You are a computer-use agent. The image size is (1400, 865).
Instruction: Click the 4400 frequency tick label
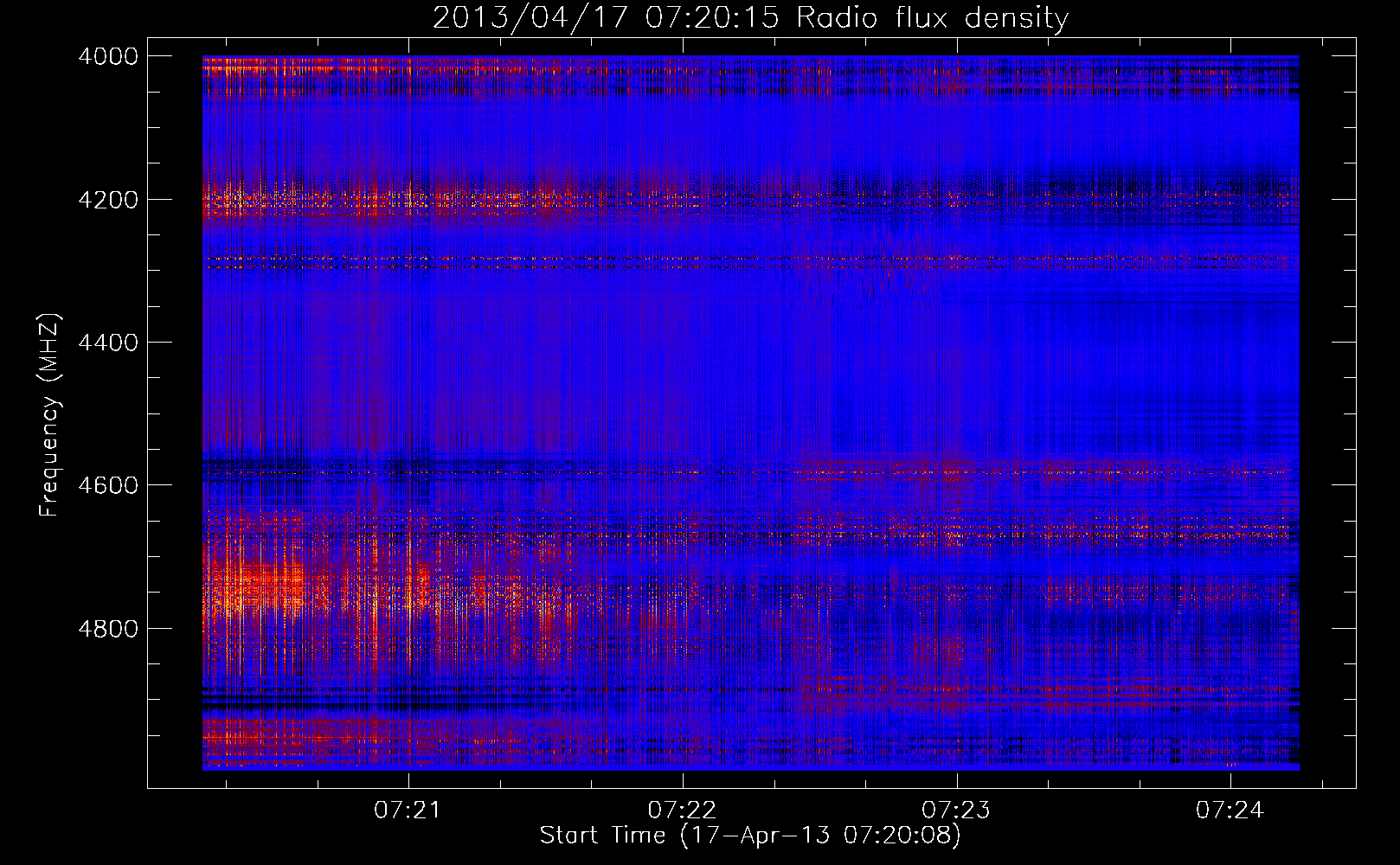point(108,343)
